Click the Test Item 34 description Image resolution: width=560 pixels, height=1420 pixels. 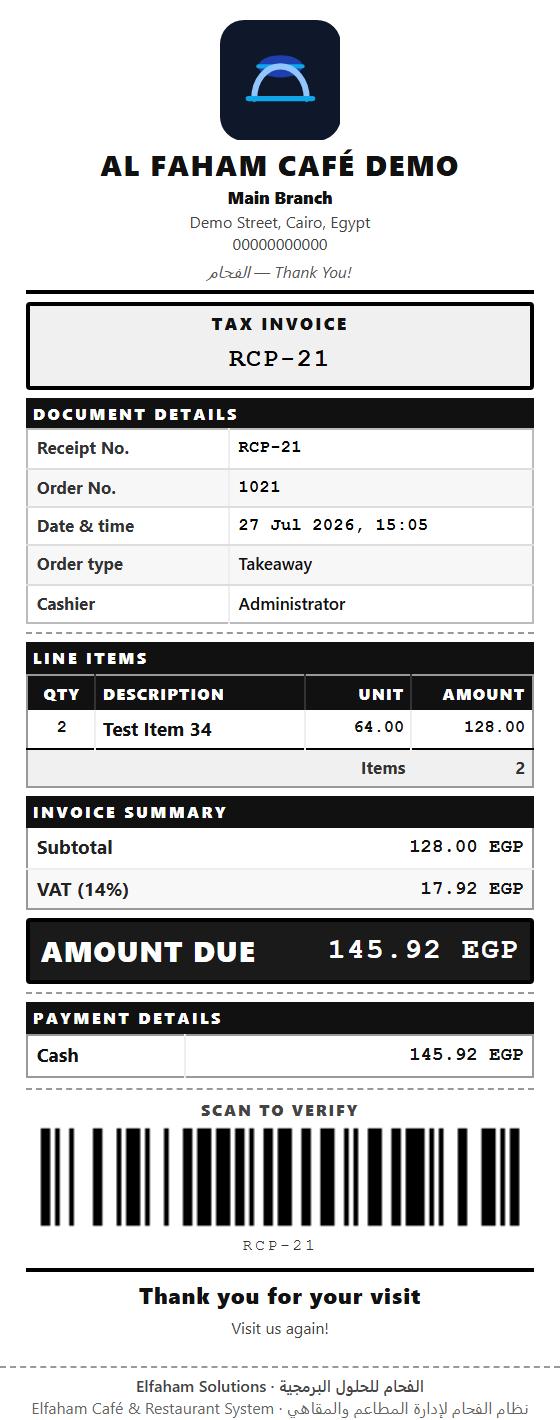tap(157, 730)
